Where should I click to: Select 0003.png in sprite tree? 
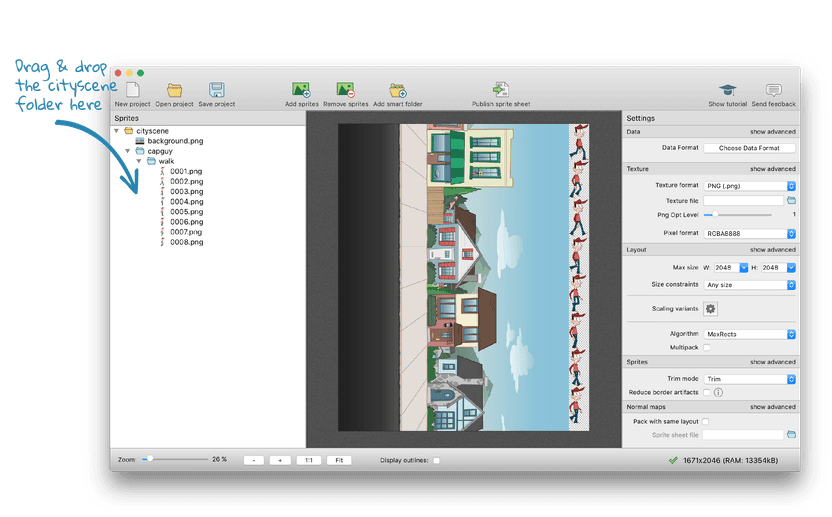tap(186, 191)
